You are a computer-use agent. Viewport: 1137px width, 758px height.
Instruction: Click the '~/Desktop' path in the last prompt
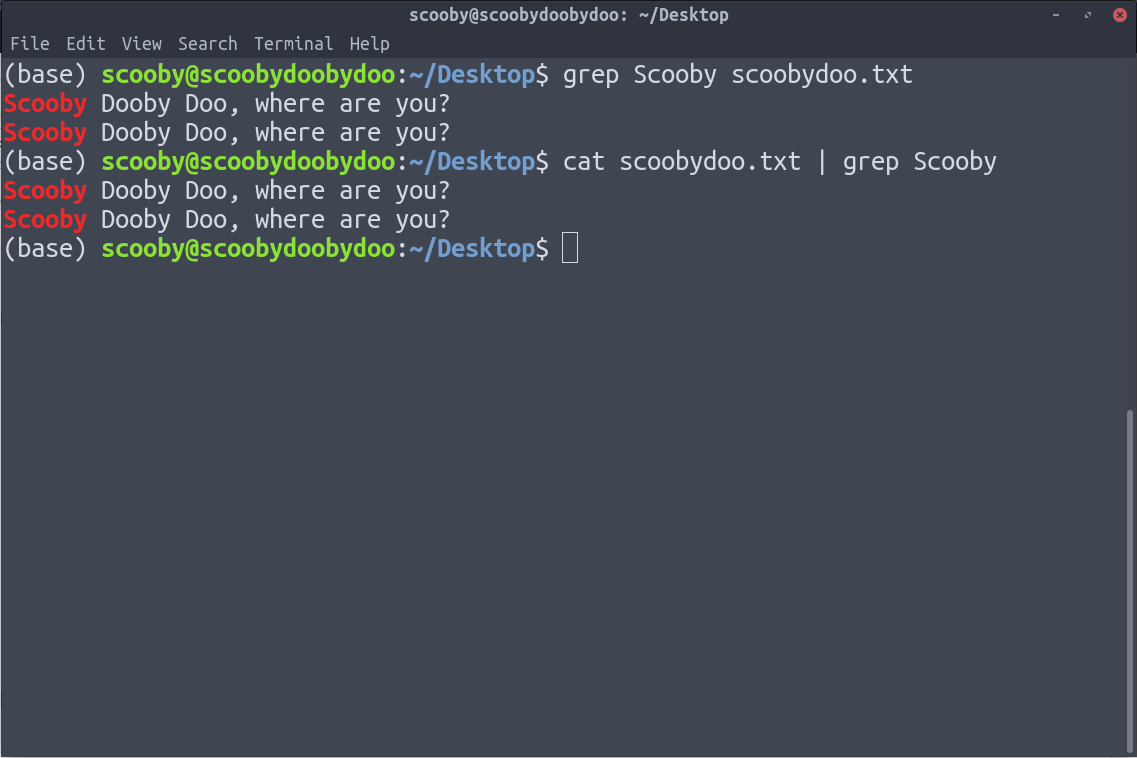[479, 248]
